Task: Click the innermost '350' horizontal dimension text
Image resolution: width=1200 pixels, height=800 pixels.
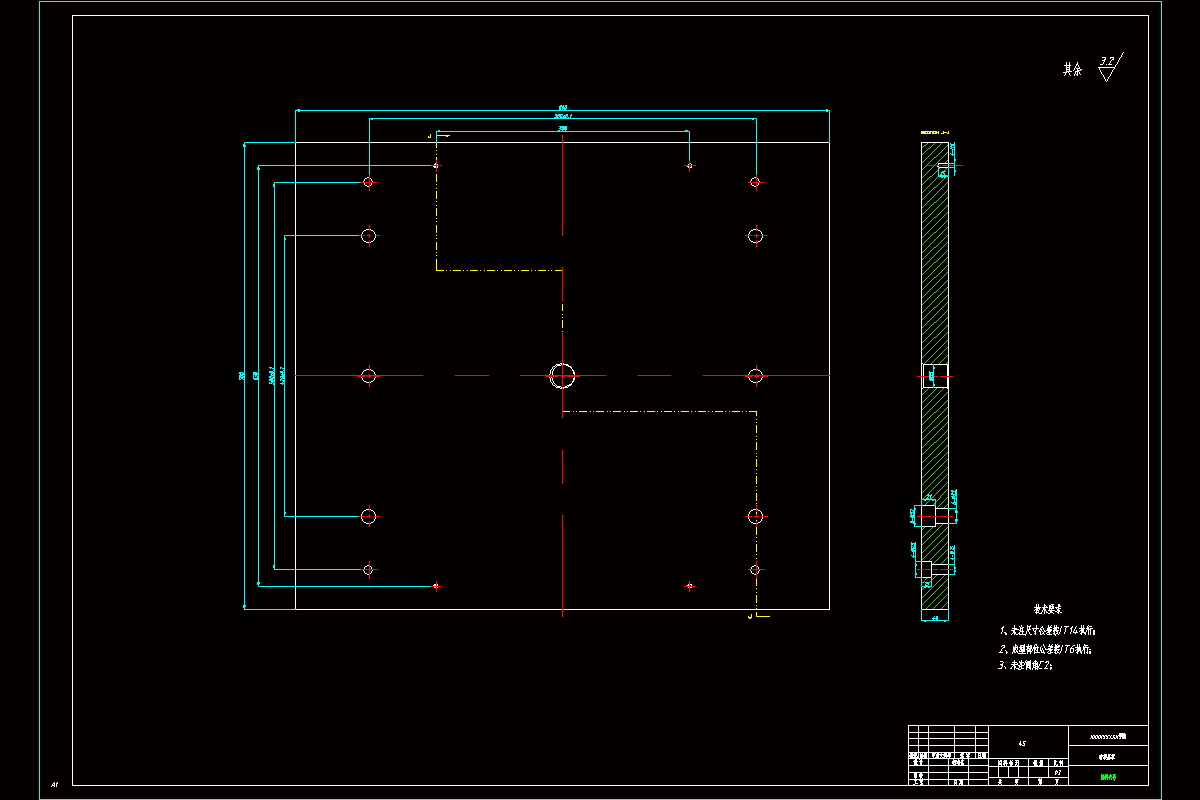Action: point(563,128)
